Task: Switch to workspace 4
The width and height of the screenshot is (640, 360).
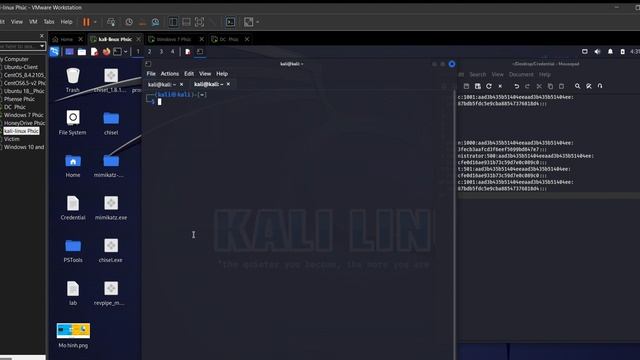Action: [173, 51]
